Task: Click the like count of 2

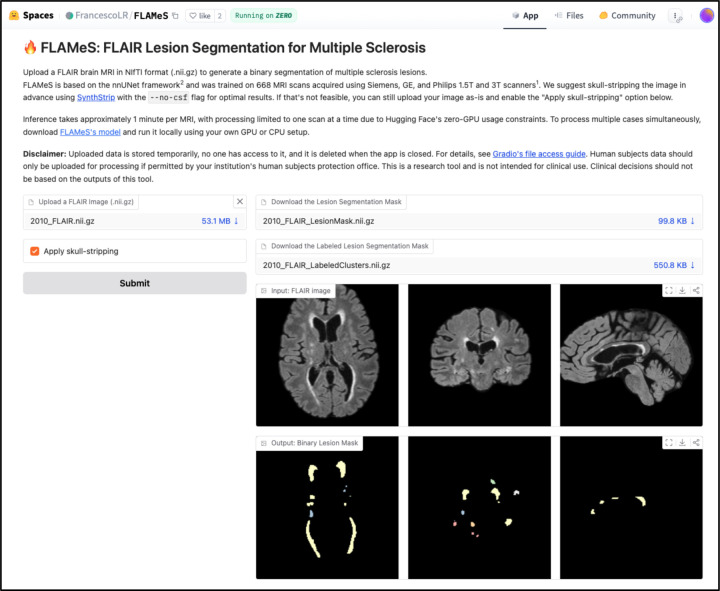Action: pos(219,16)
